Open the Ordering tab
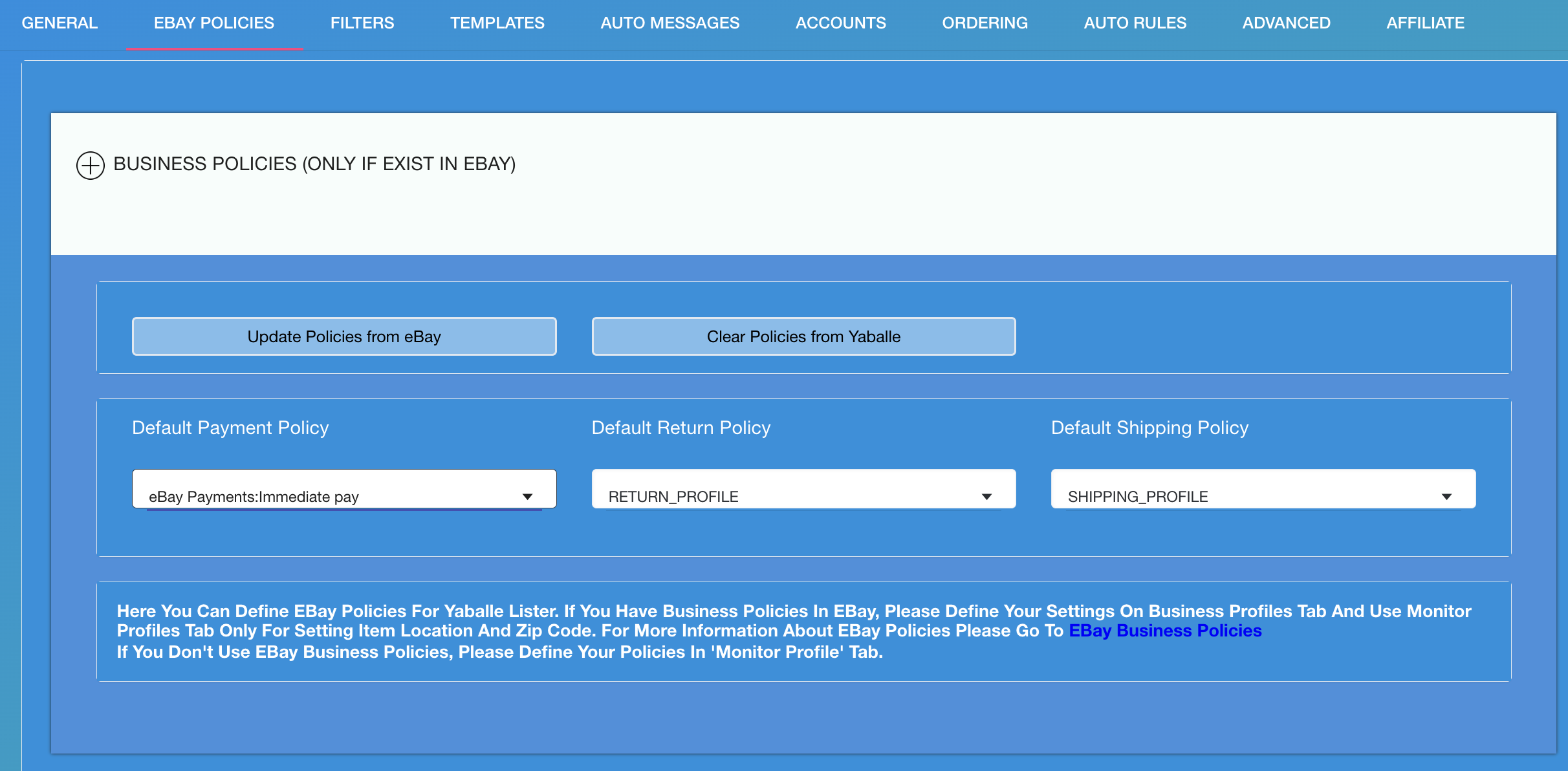The image size is (1568, 771). pyautogui.click(x=985, y=23)
